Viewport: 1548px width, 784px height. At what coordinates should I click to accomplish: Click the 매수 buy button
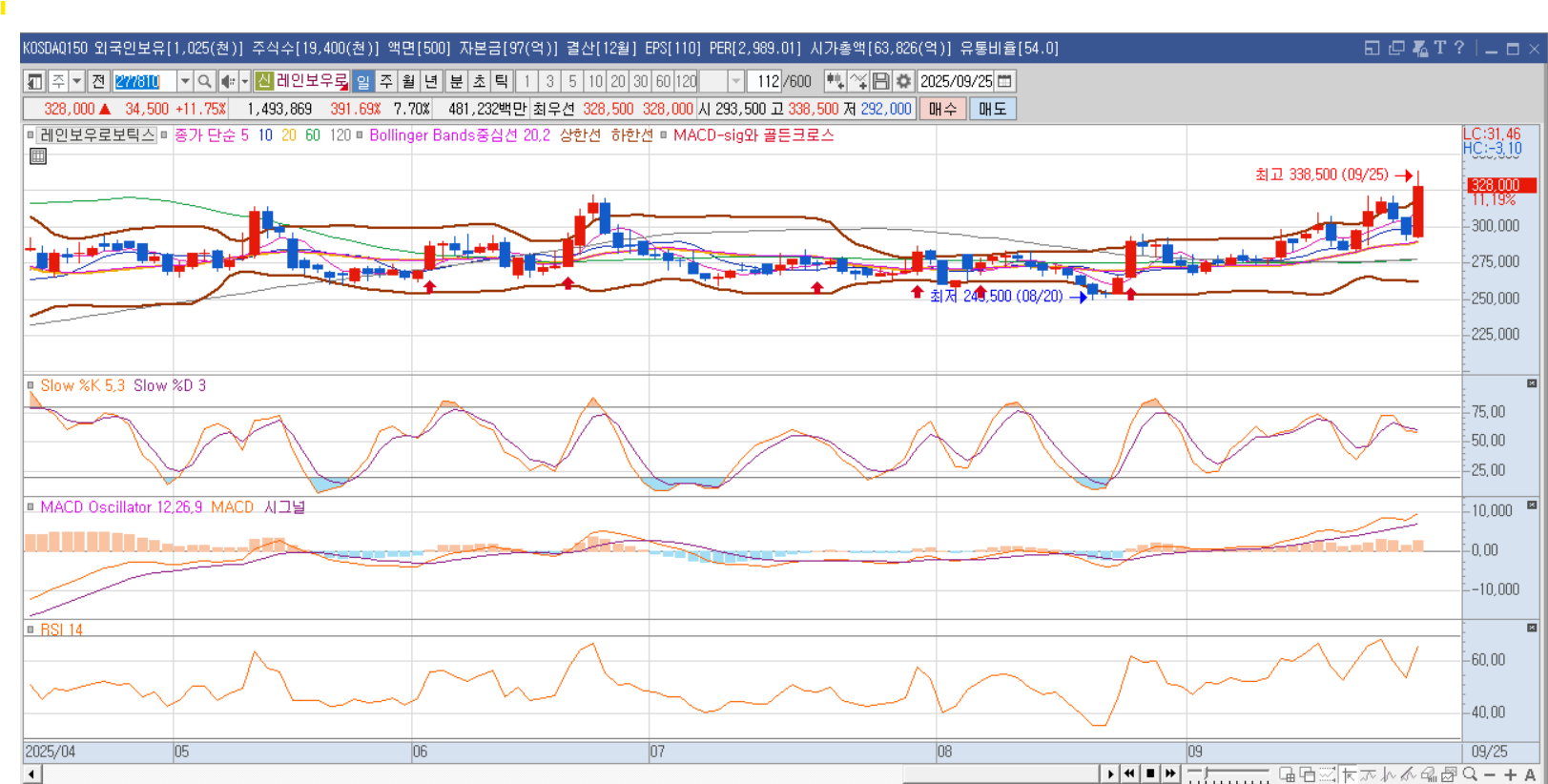pyautogui.click(x=942, y=109)
